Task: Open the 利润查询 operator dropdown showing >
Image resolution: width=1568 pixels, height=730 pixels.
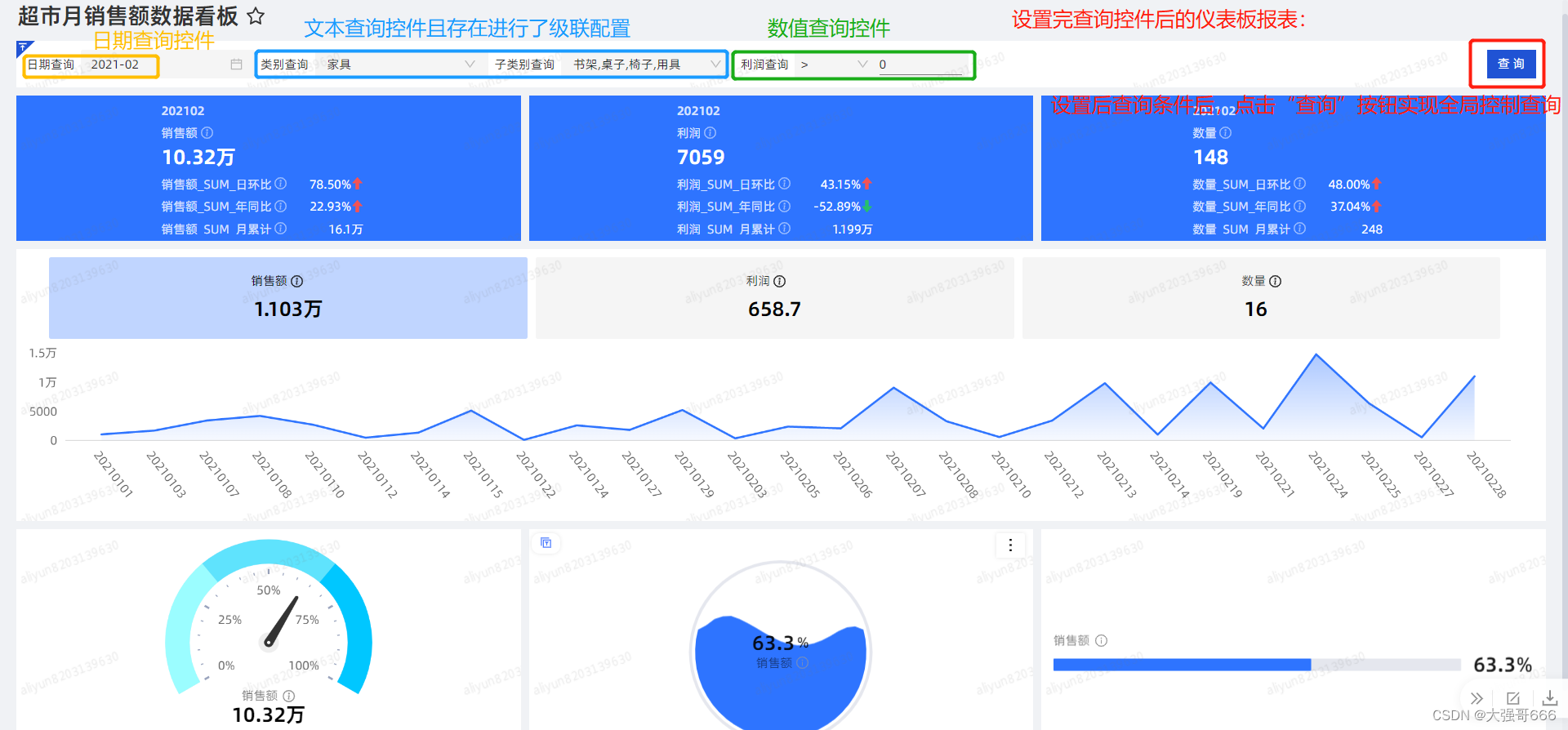Action: 833,65
